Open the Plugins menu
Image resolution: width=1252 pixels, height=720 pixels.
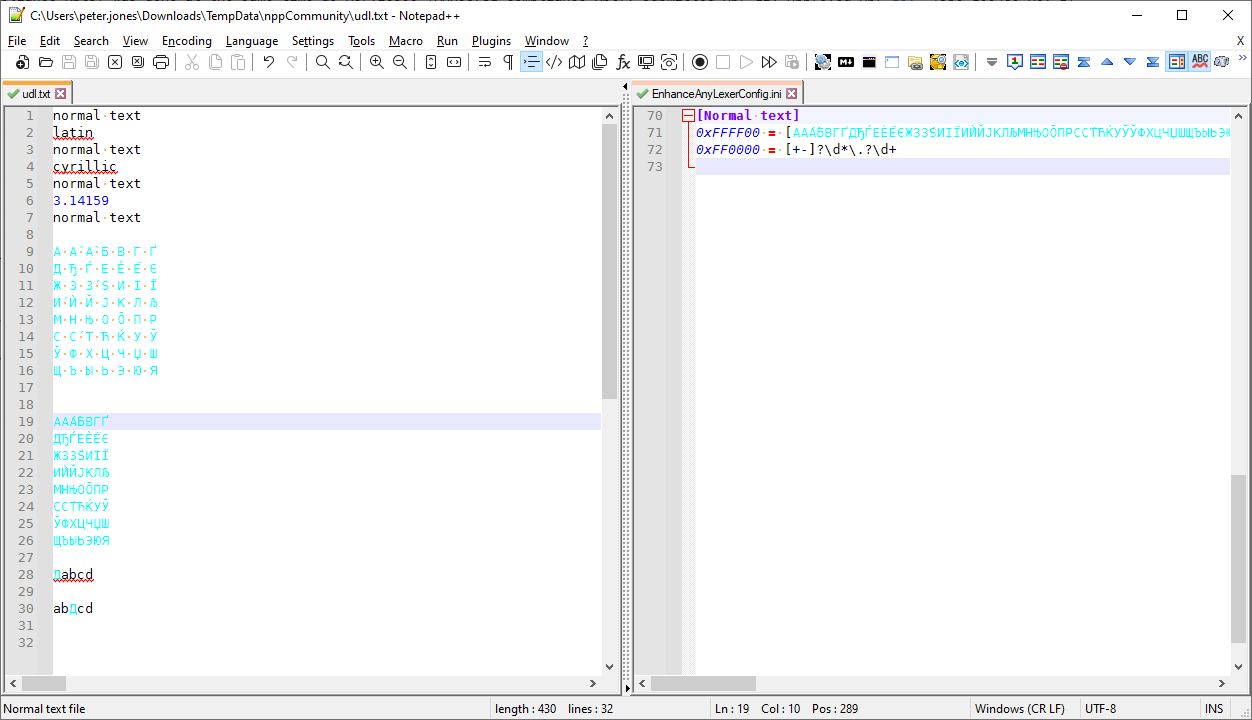coord(491,41)
